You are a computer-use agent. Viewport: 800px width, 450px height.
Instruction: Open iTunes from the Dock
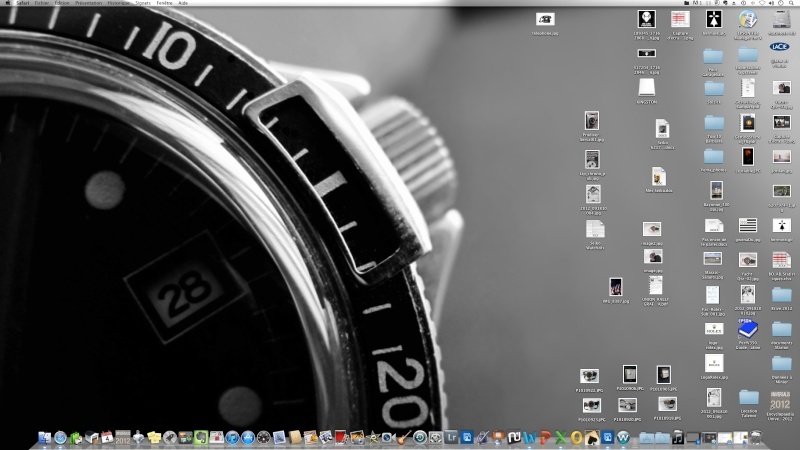click(x=232, y=437)
